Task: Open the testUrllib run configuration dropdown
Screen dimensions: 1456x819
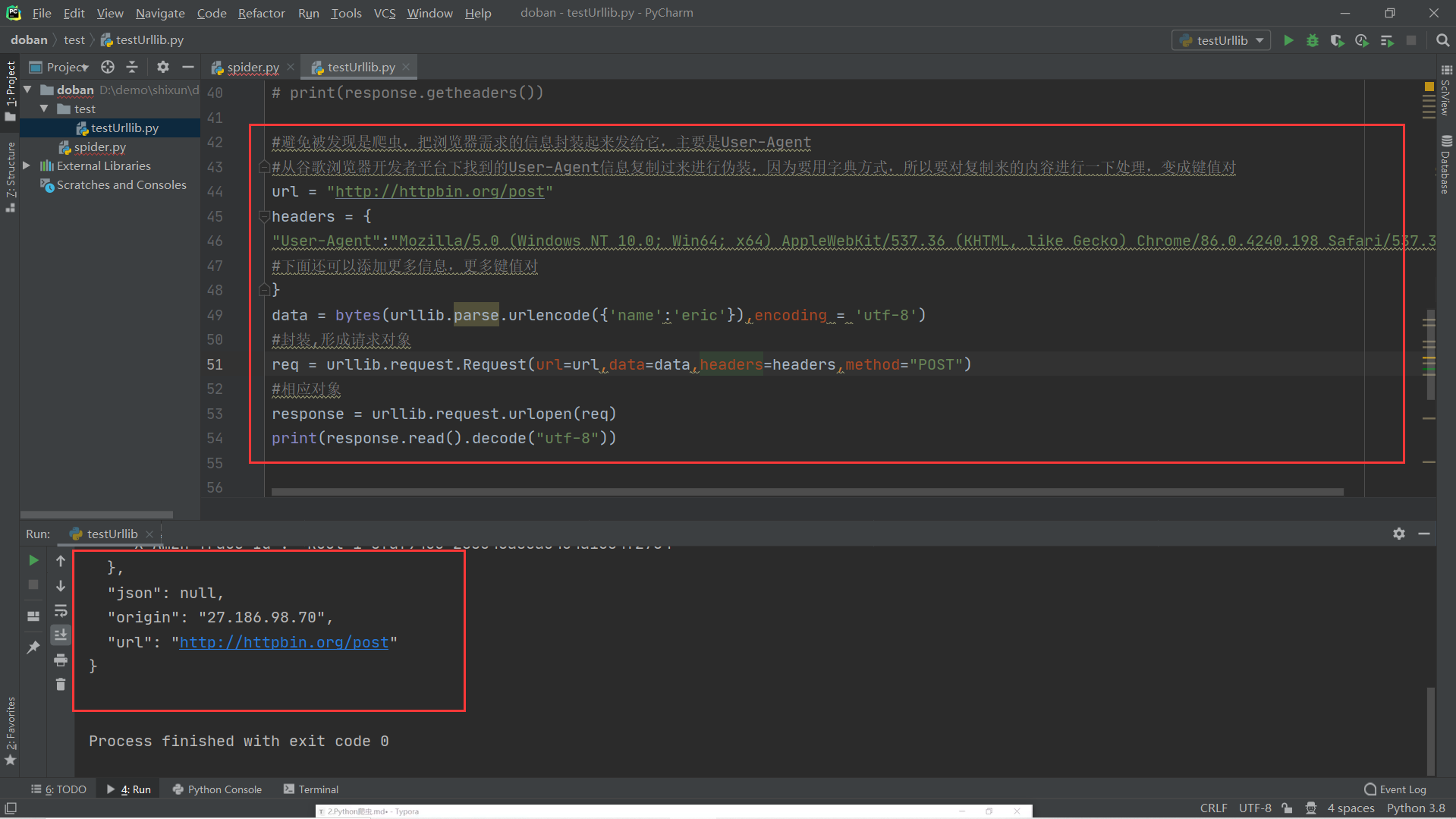Action: pos(1222,40)
